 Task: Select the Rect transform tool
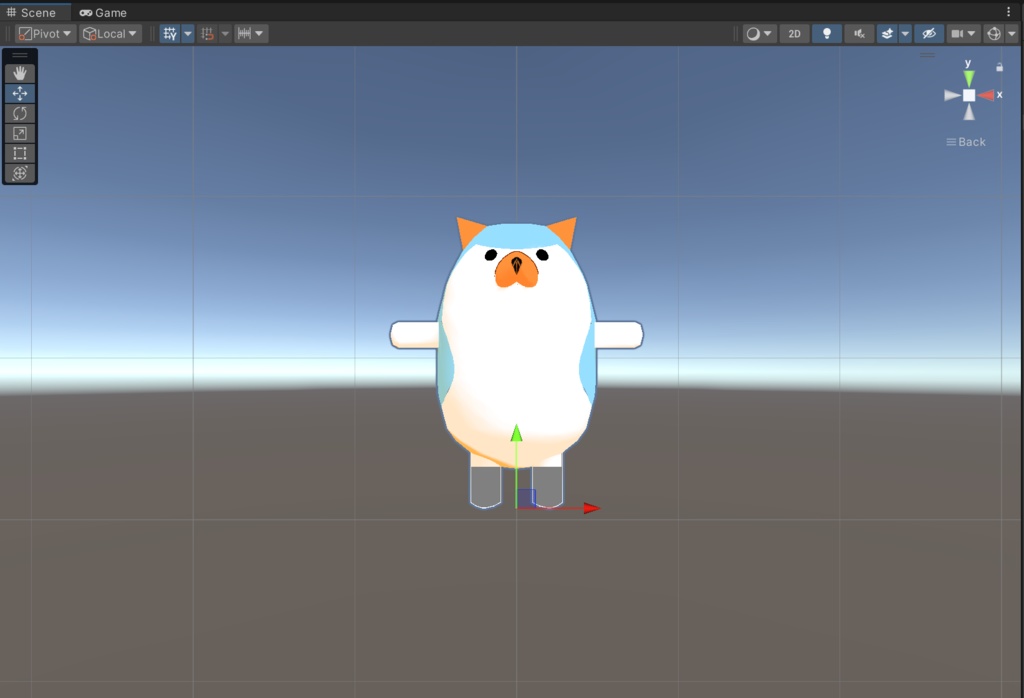point(20,153)
